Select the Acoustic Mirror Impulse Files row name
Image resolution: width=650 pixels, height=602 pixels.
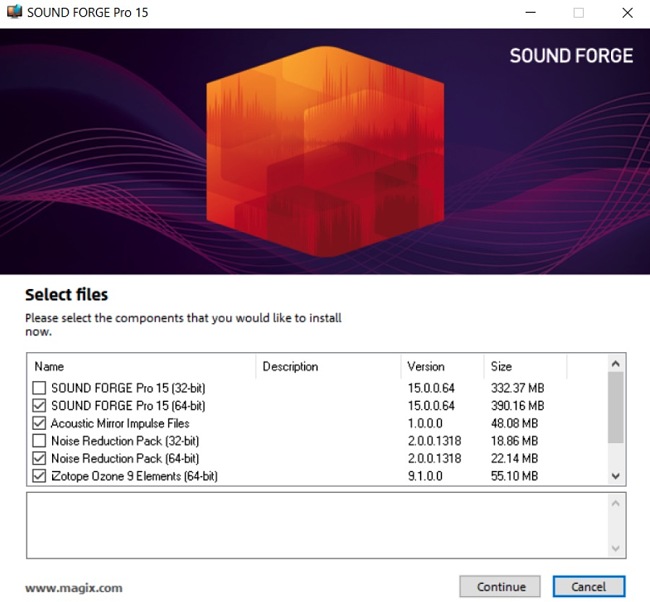pos(120,423)
